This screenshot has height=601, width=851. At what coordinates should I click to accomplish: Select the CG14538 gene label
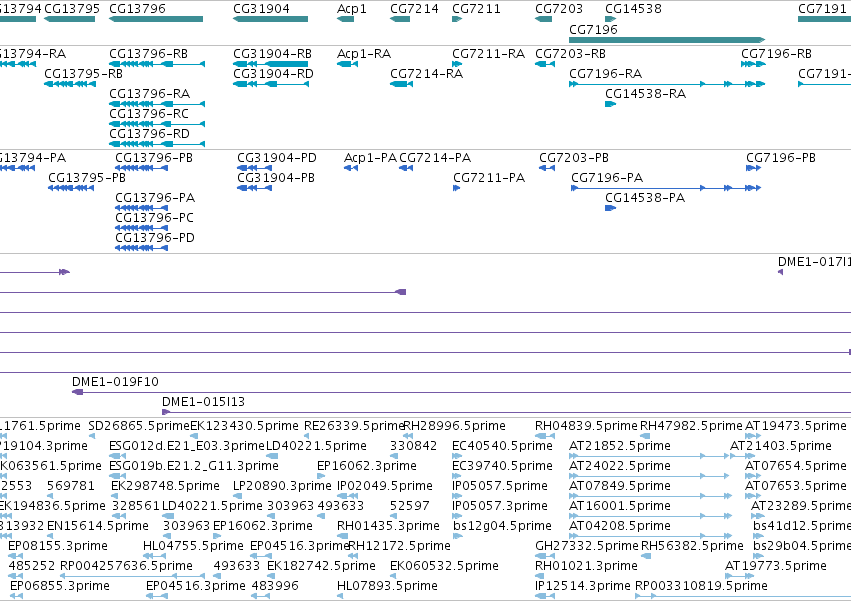coord(633,9)
